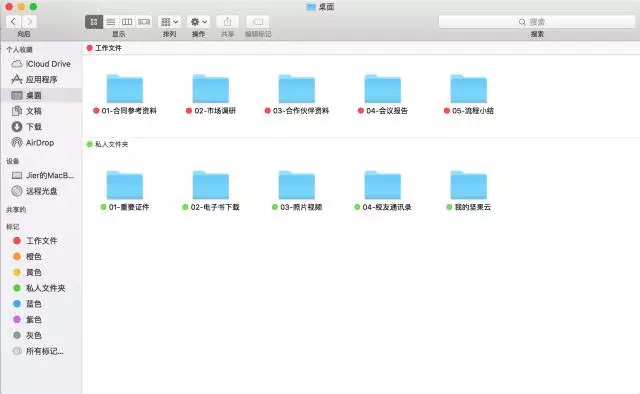Go back with the left arrow
The image size is (640, 394).
point(13,22)
